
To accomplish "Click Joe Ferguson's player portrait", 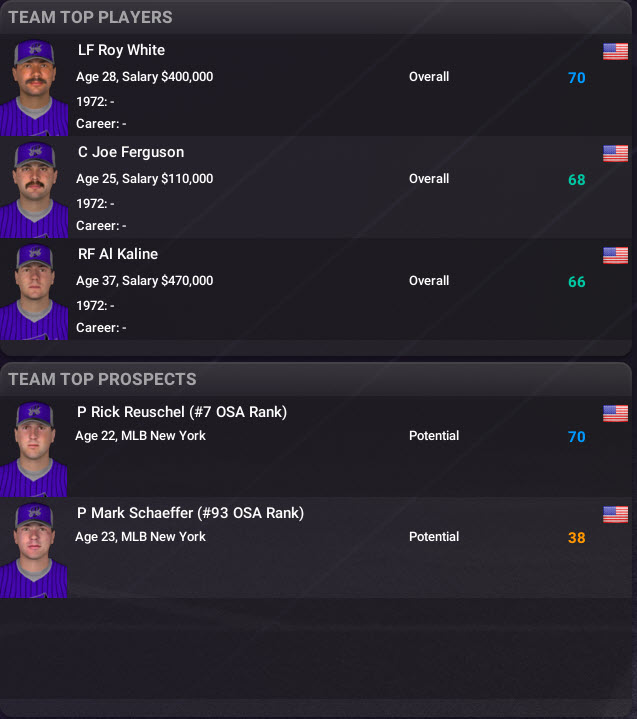I will click(x=34, y=189).
